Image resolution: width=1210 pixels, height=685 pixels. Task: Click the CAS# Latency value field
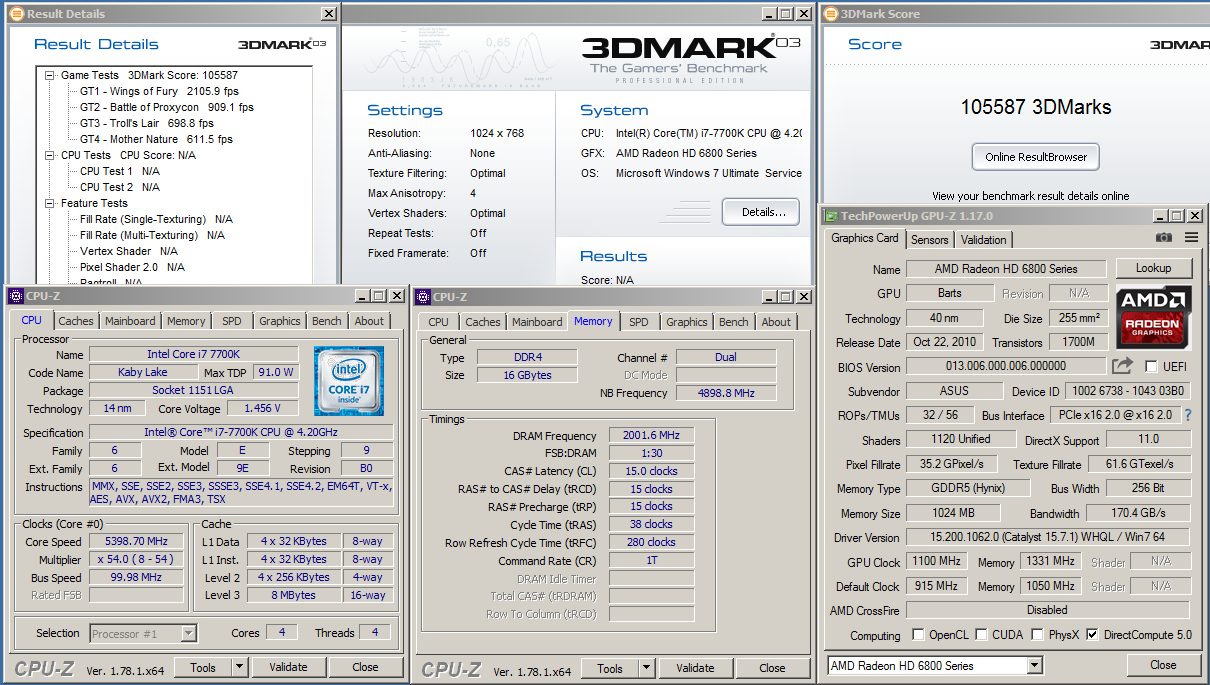point(650,471)
